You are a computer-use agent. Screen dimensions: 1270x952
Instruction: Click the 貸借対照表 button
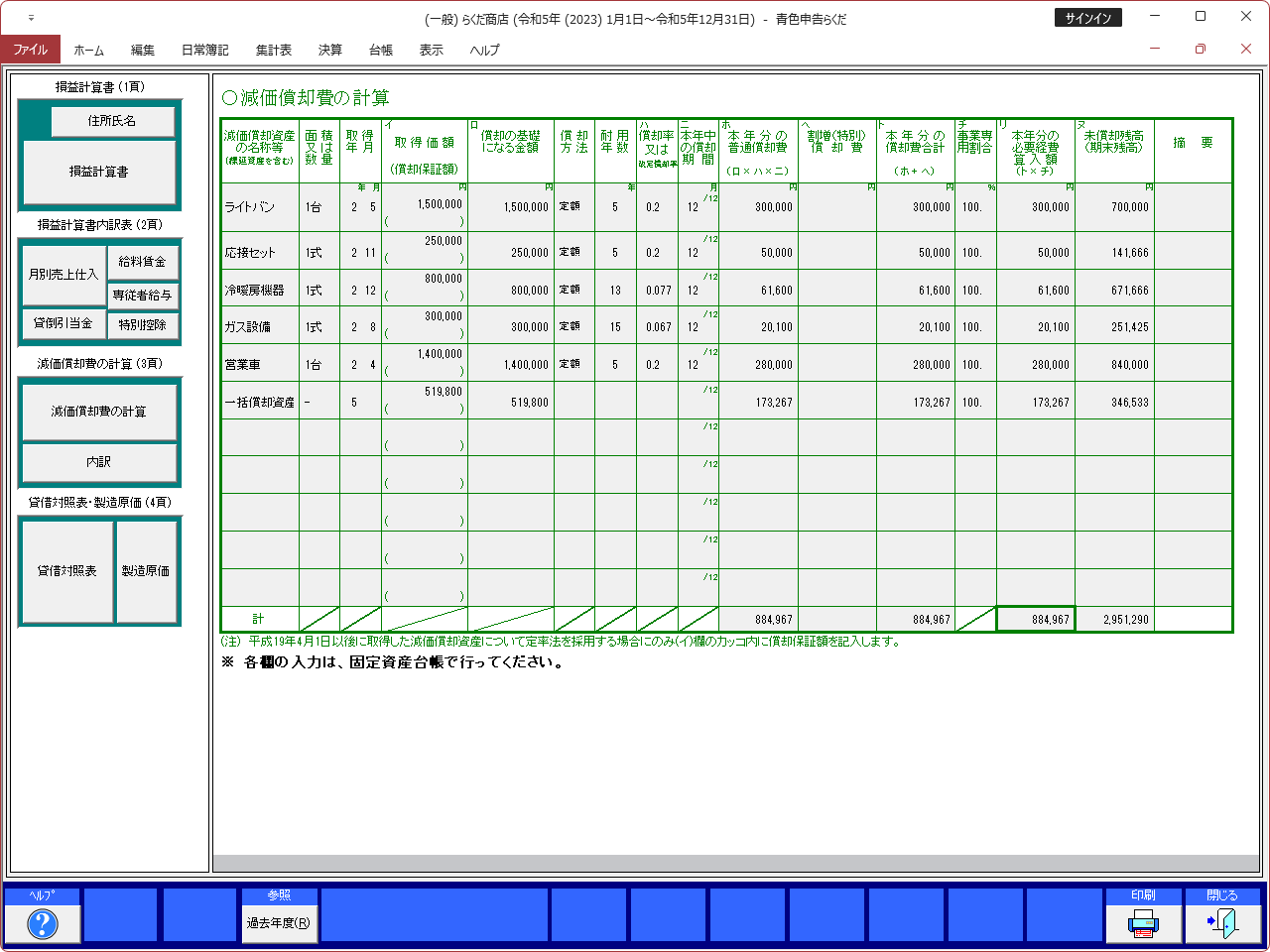[67, 571]
